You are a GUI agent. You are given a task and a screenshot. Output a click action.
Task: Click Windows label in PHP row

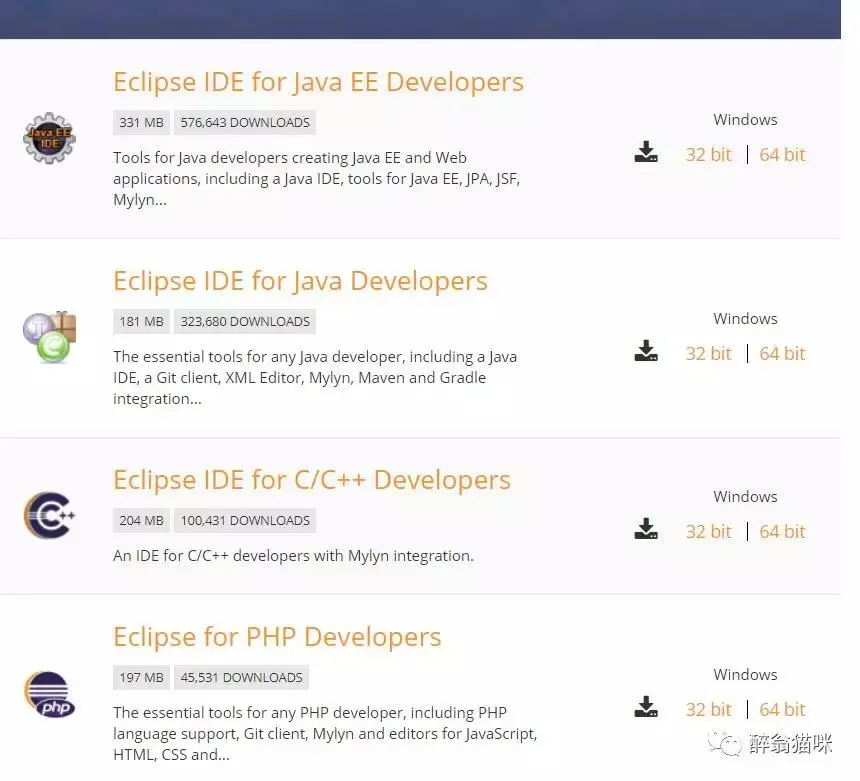(745, 675)
